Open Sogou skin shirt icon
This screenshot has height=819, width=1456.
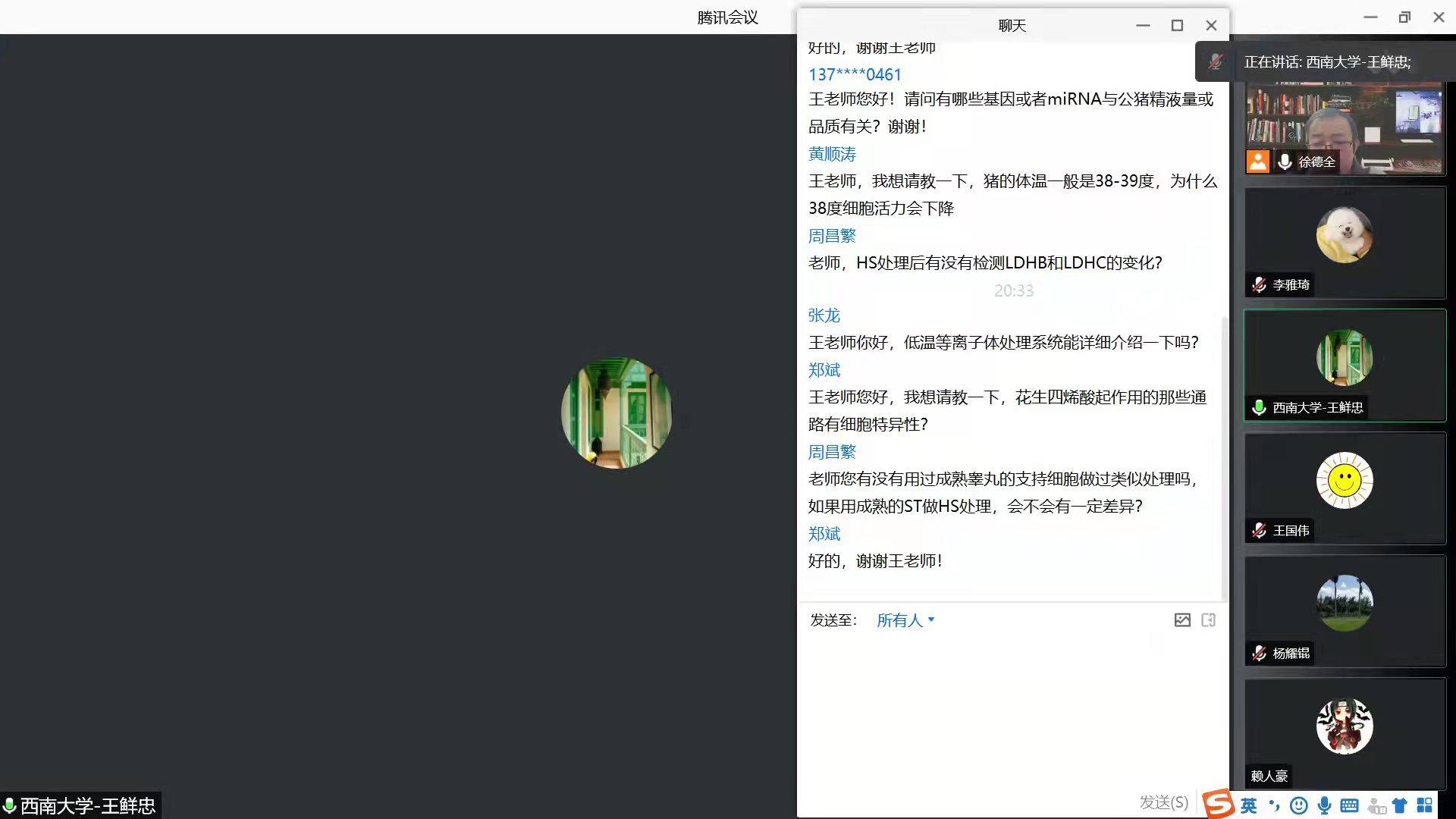(1400, 805)
